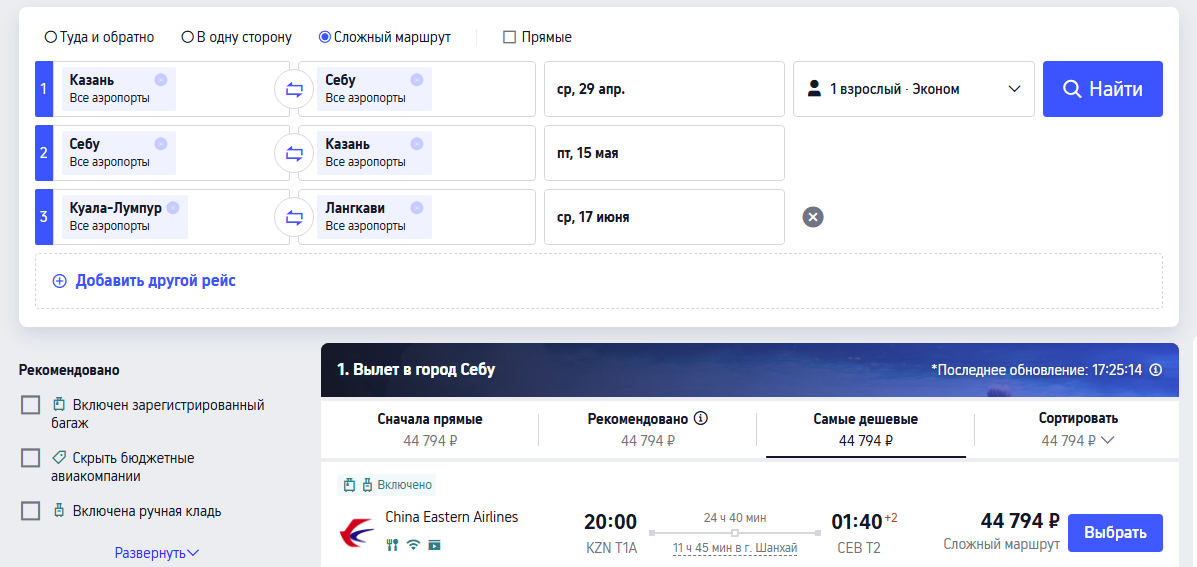Remove the third flight segment
Image resolution: width=1197 pixels, height=567 pixels.
813,217
